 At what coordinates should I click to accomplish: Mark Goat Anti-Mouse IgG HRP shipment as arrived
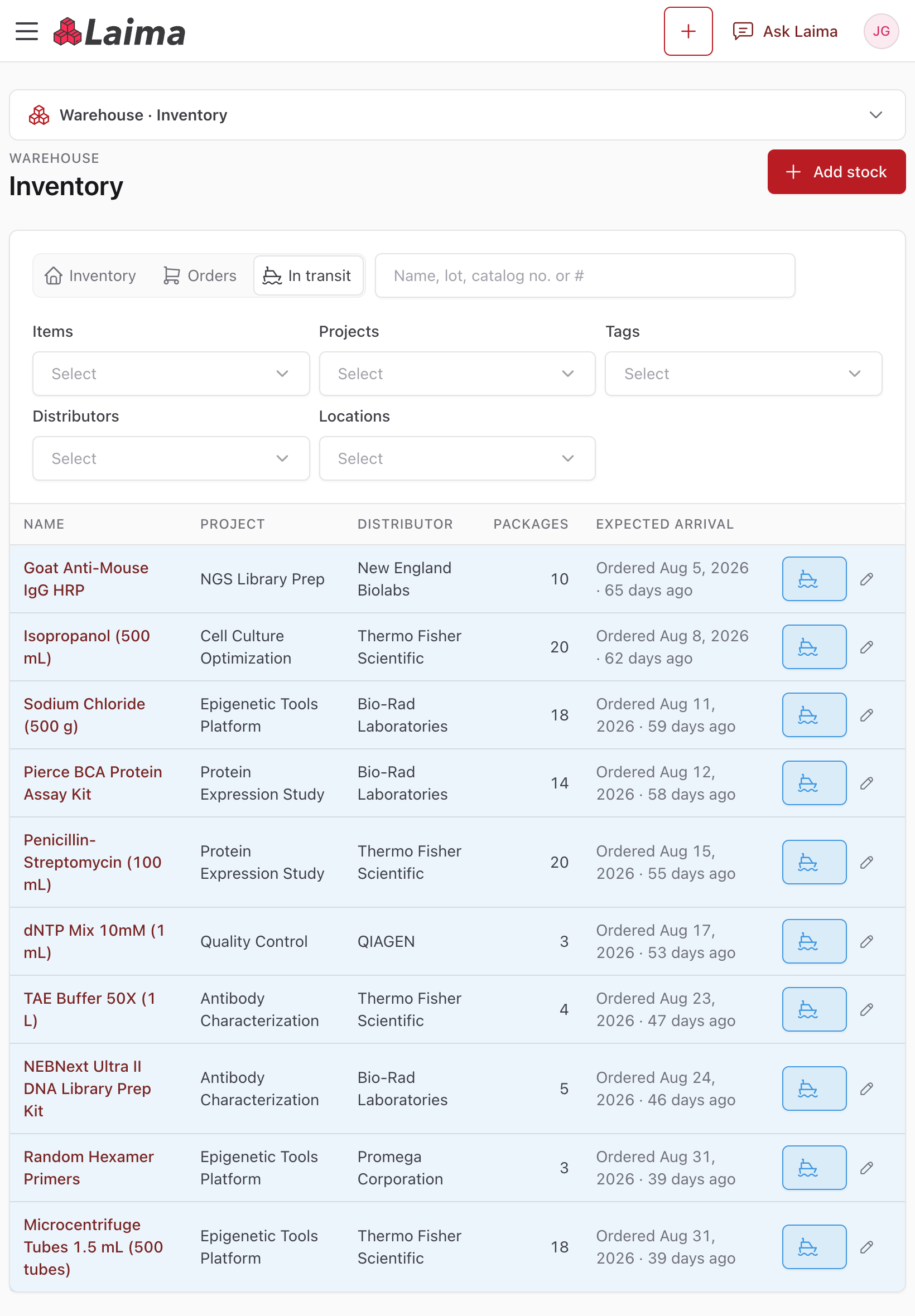pyautogui.click(x=814, y=579)
